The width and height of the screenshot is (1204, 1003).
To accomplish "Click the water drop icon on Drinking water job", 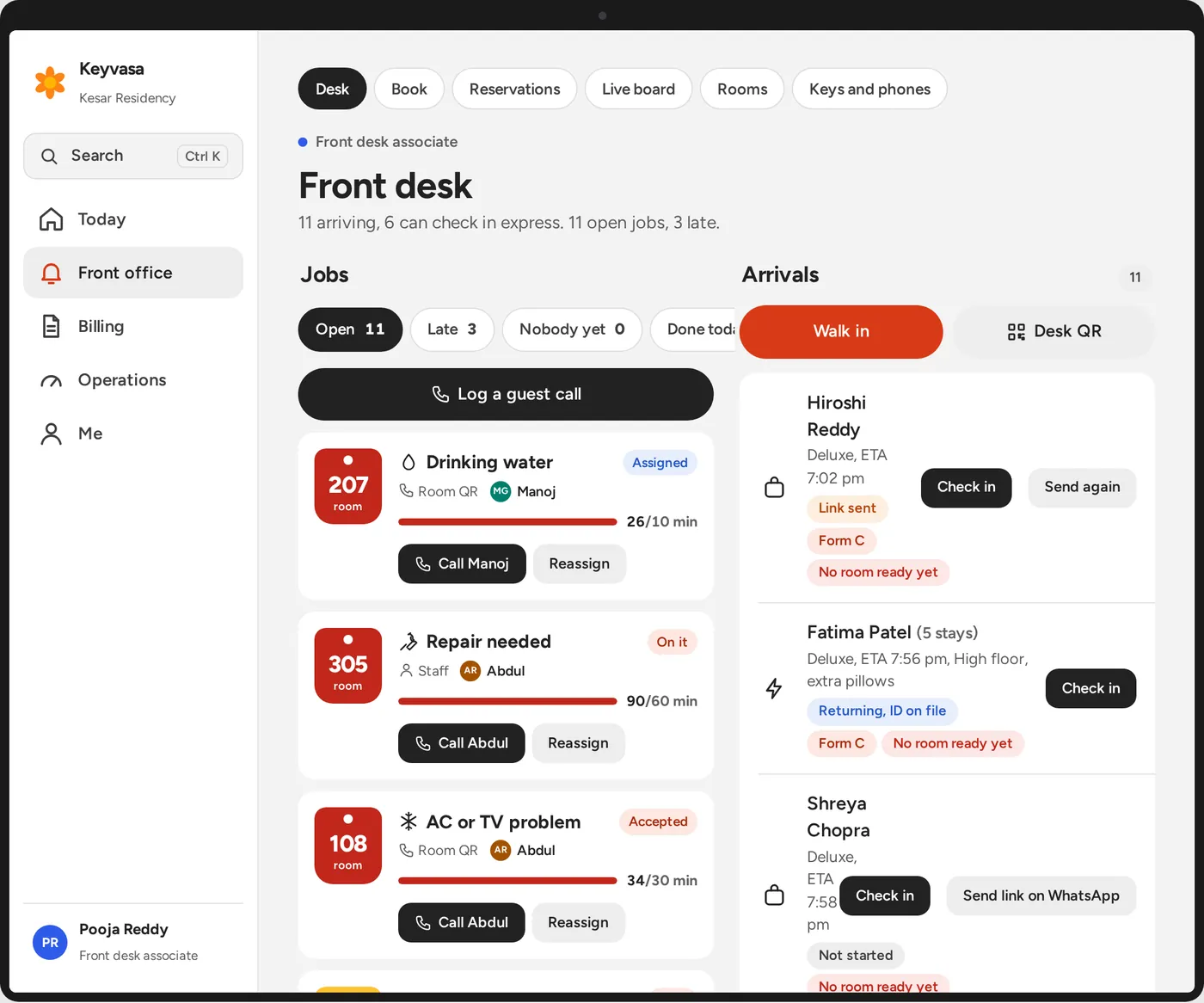I will (408, 463).
